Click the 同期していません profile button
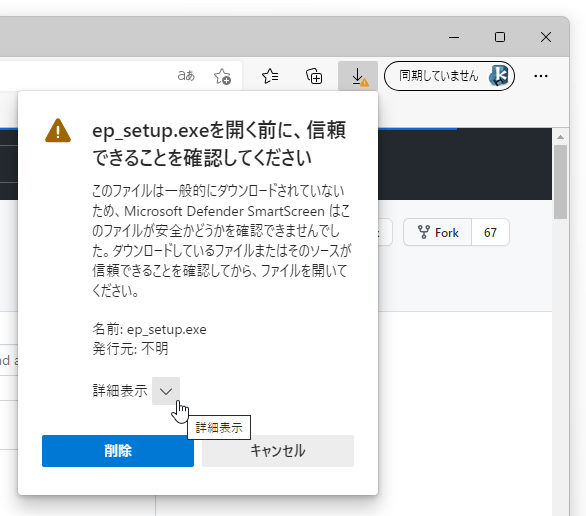 point(449,76)
